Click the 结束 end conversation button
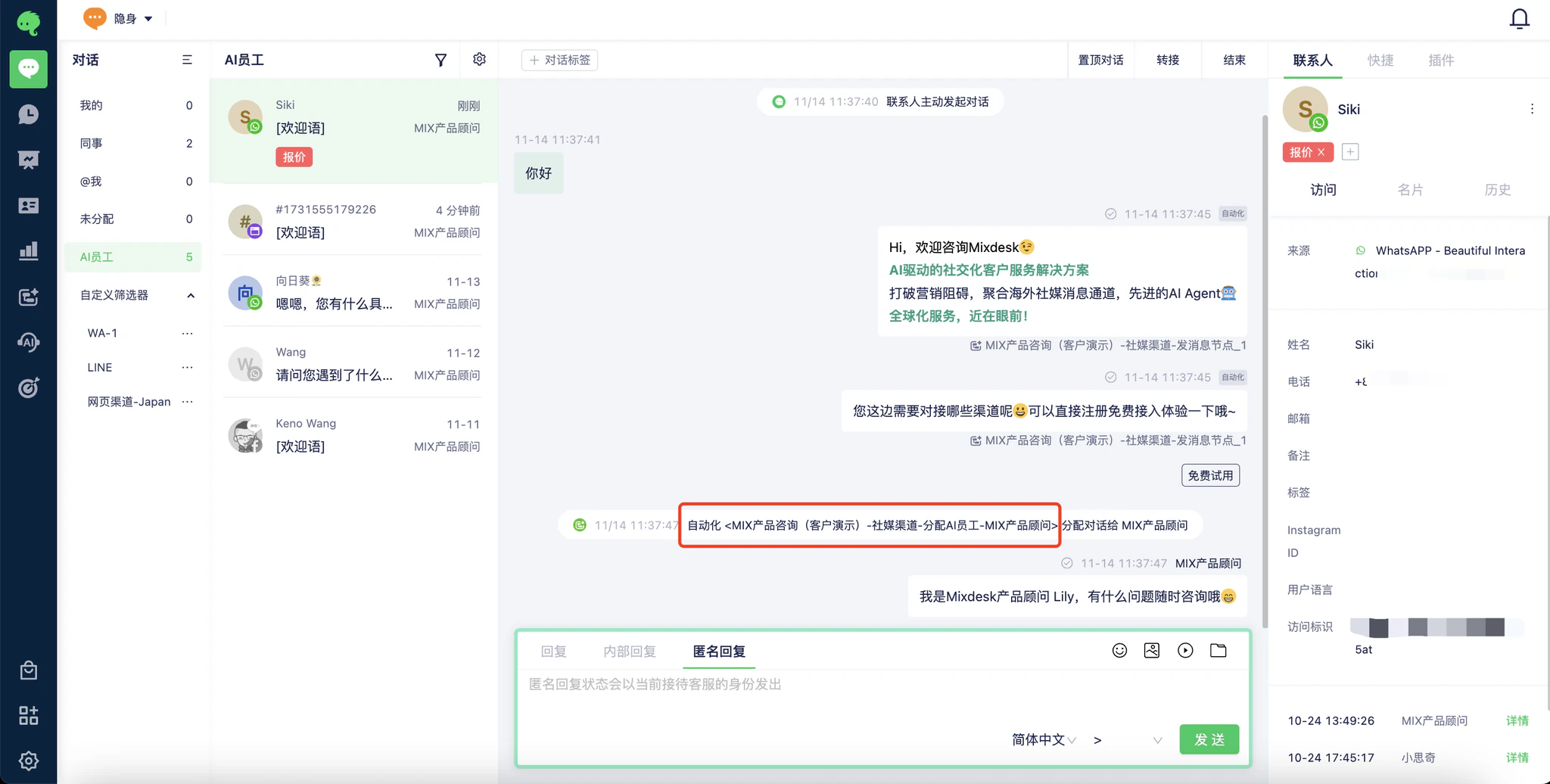Screen dimensions: 1550x784 point(1234,60)
